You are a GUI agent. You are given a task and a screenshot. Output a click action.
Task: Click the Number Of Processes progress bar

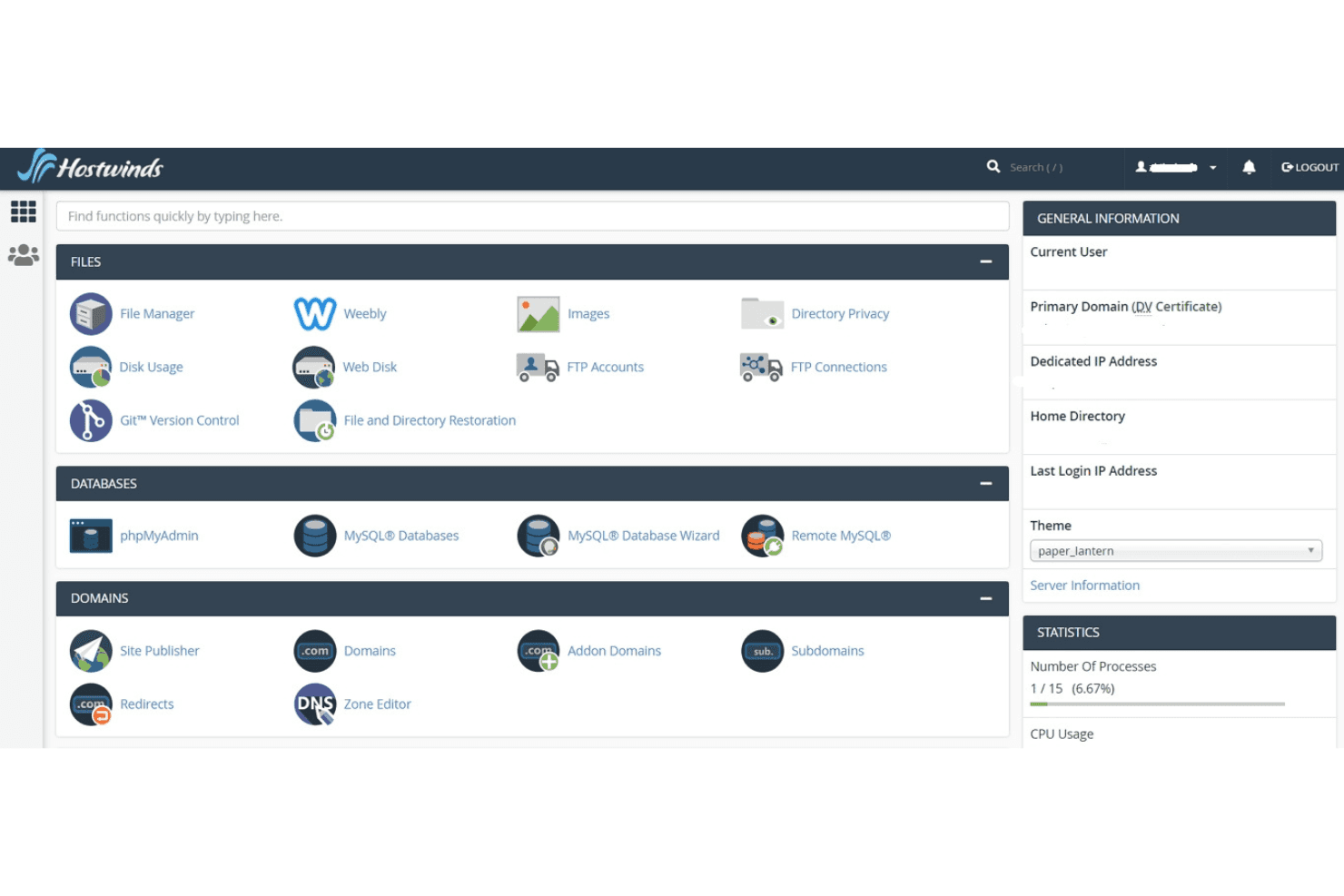tap(1157, 704)
